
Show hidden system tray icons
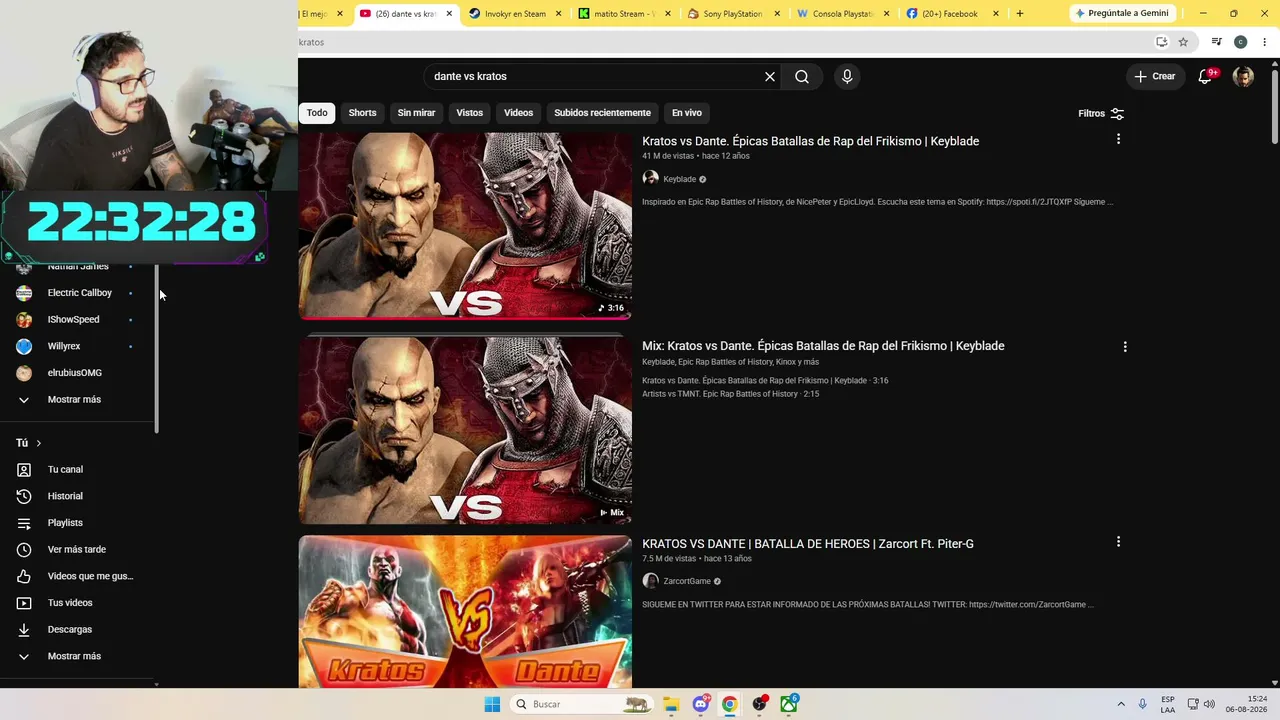point(1120,704)
